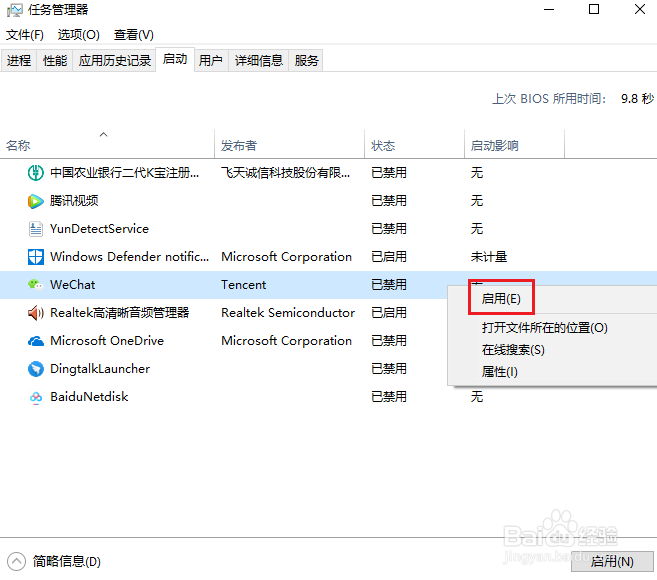
Task: Click the sort arrow above 名称 column
Action: tap(103, 134)
